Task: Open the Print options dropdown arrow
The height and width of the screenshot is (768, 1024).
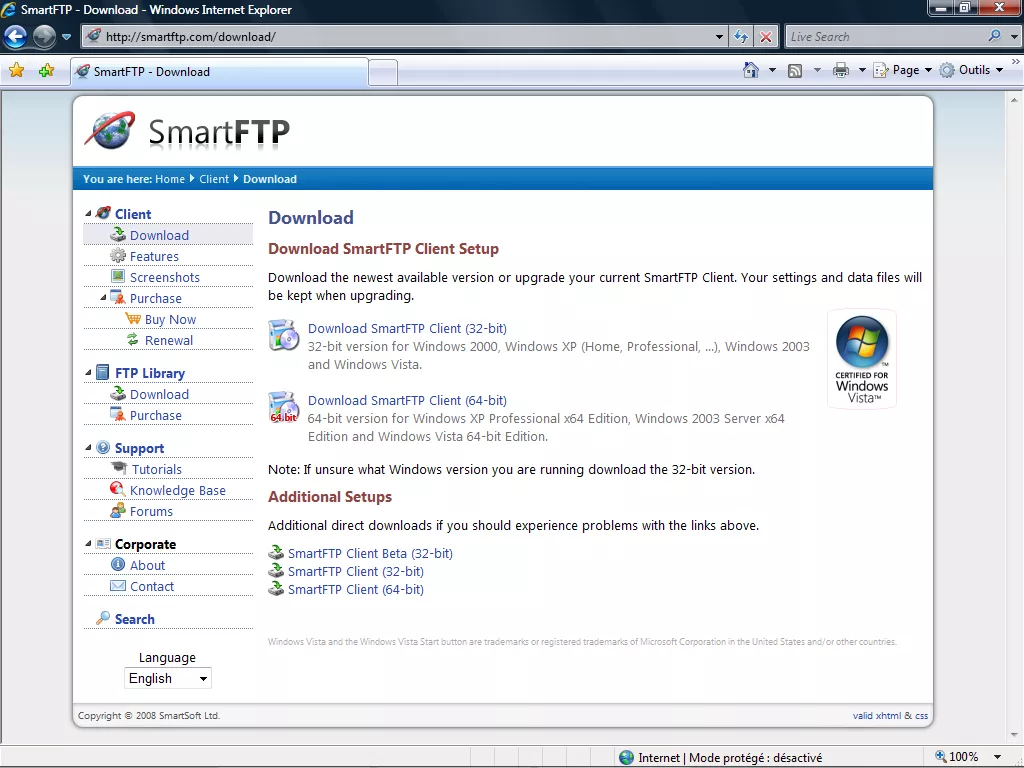Action: click(x=862, y=70)
